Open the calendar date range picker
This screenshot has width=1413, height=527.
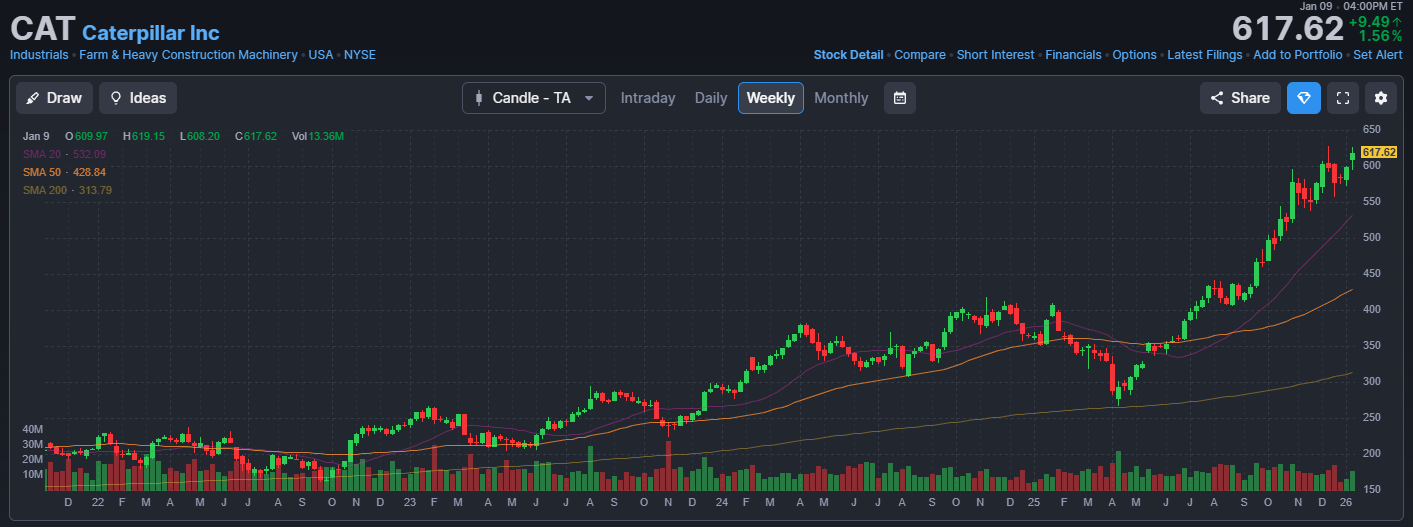(900, 98)
